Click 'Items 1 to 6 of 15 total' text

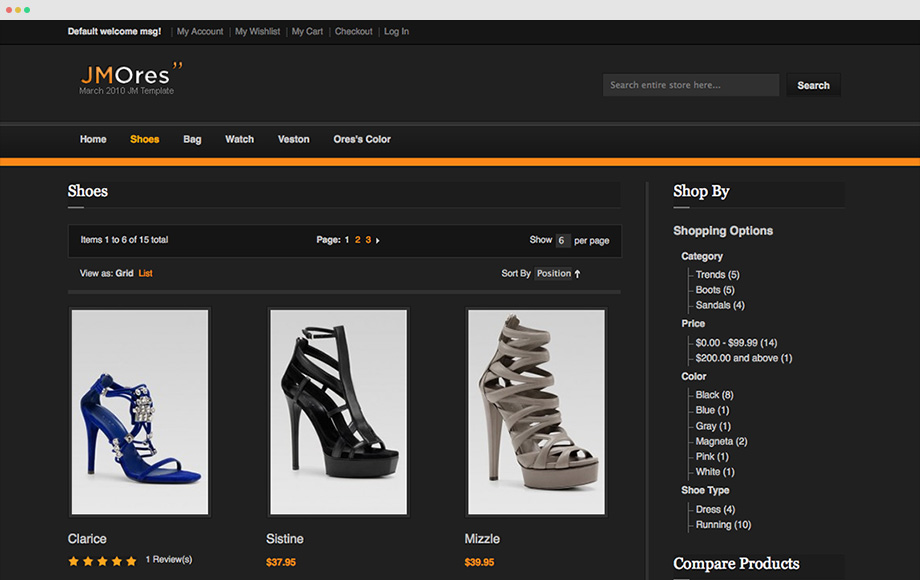[x=124, y=240]
